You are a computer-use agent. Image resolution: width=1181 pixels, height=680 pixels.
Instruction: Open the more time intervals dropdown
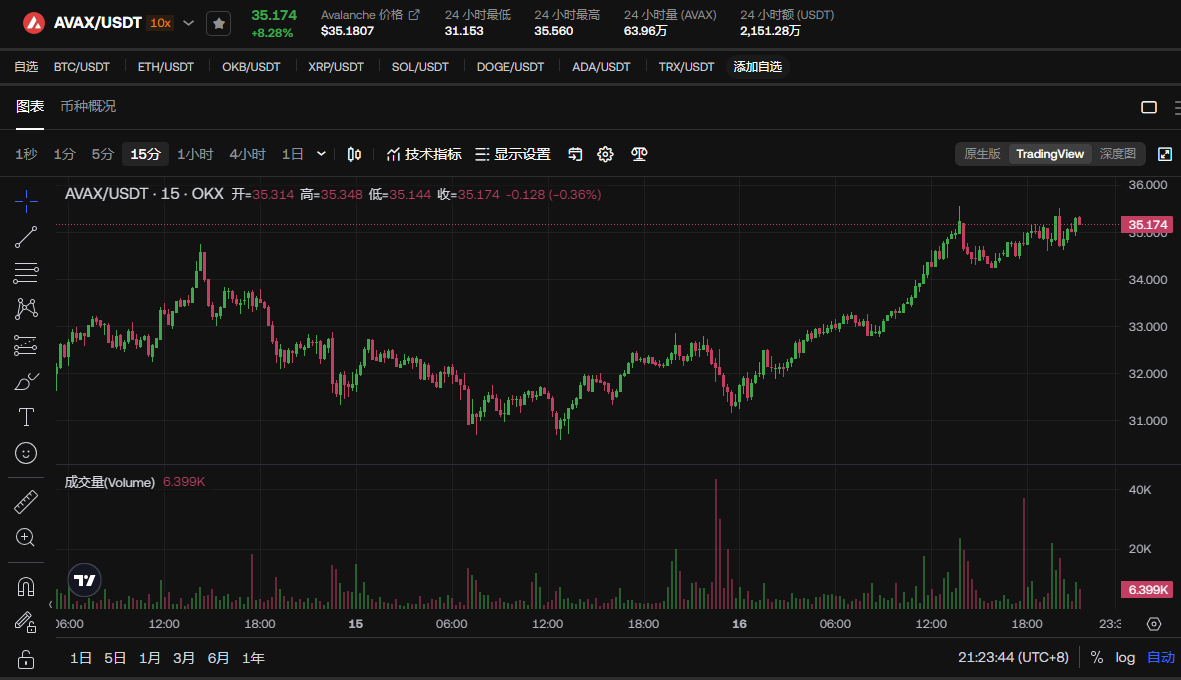[321, 154]
